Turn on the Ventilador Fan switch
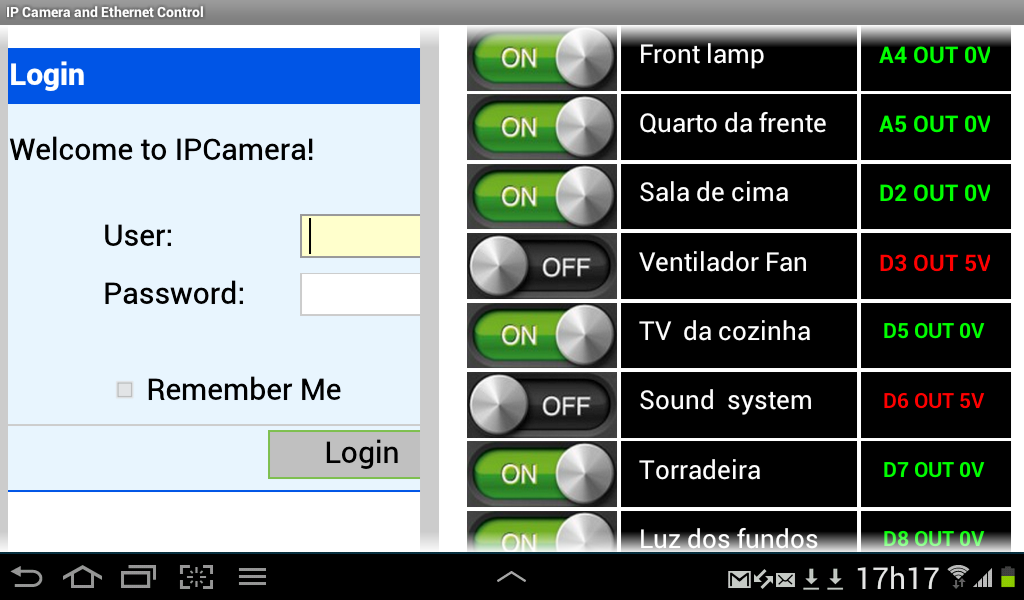Image resolution: width=1024 pixels, height=600 pixels. (542, 266)
